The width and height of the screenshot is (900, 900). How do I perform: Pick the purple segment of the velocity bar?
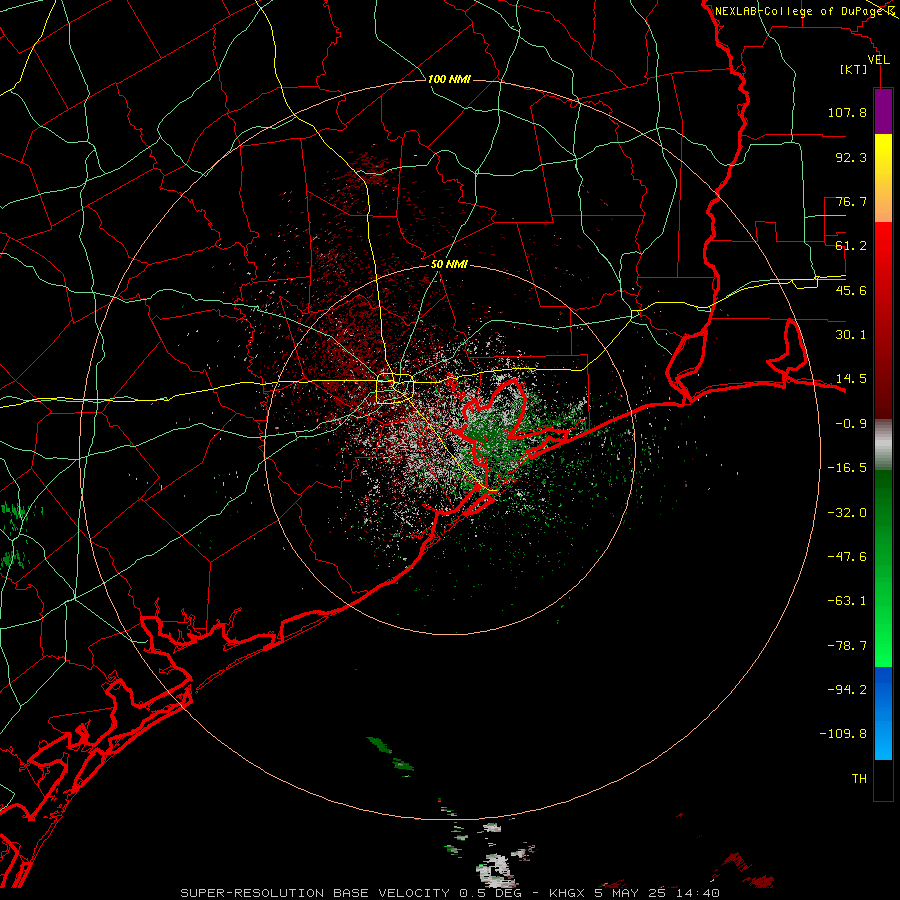click(883, 111)
